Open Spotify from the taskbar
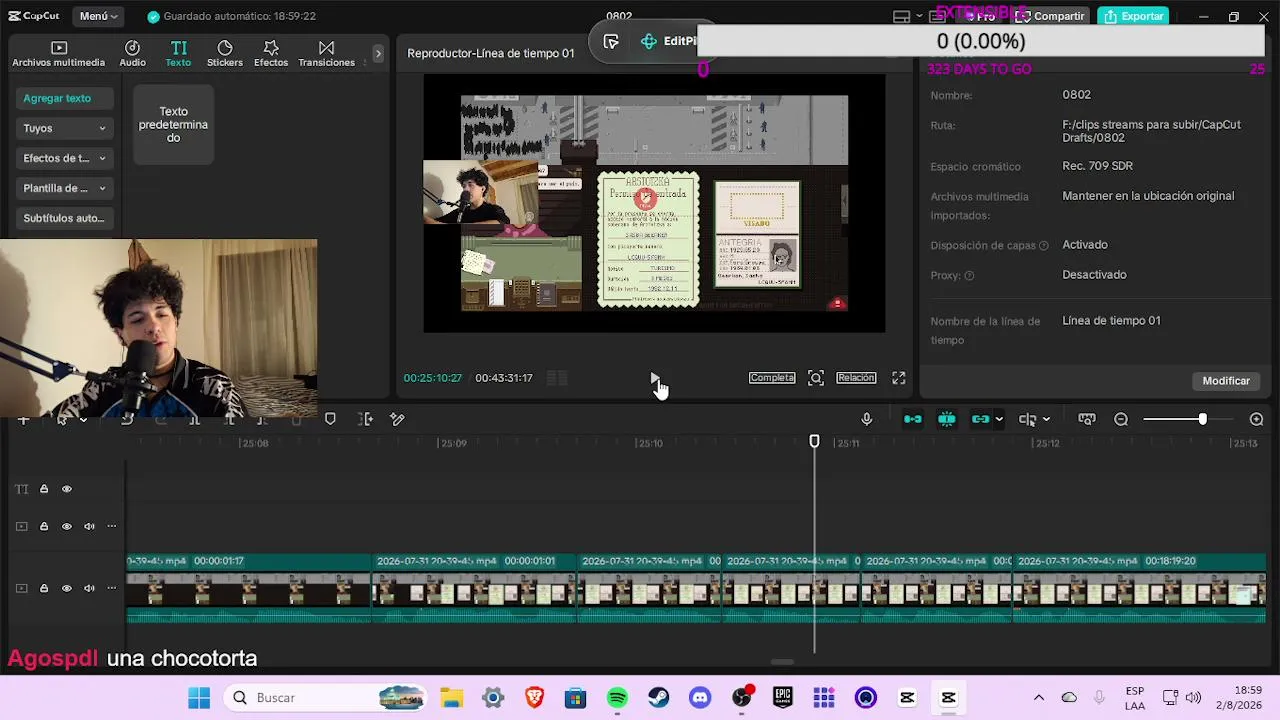 [617, 698]
